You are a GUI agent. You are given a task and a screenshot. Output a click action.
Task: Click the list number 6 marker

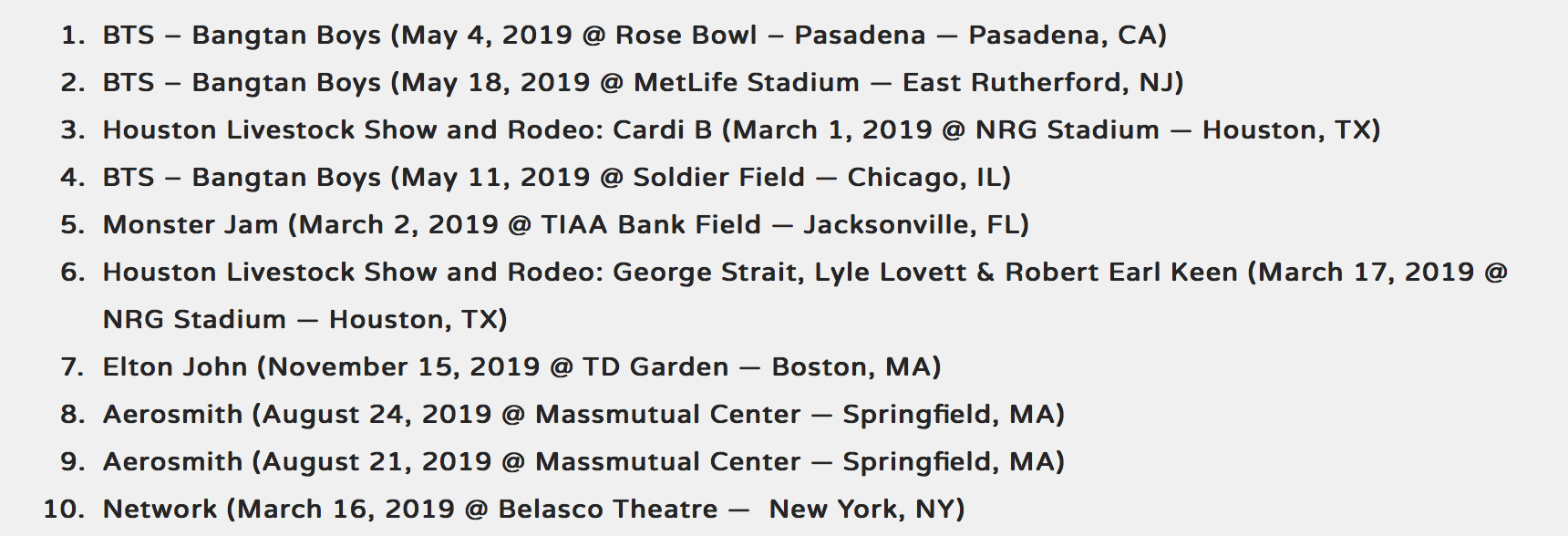73,273
